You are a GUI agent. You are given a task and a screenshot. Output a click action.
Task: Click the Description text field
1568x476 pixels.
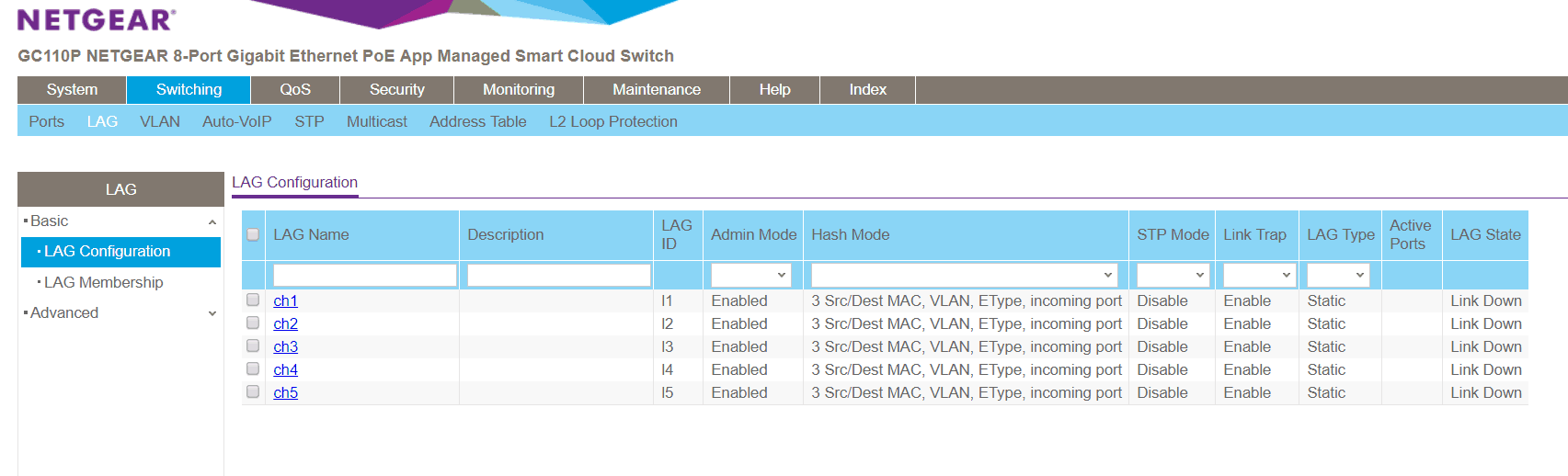tap(558, 275)
